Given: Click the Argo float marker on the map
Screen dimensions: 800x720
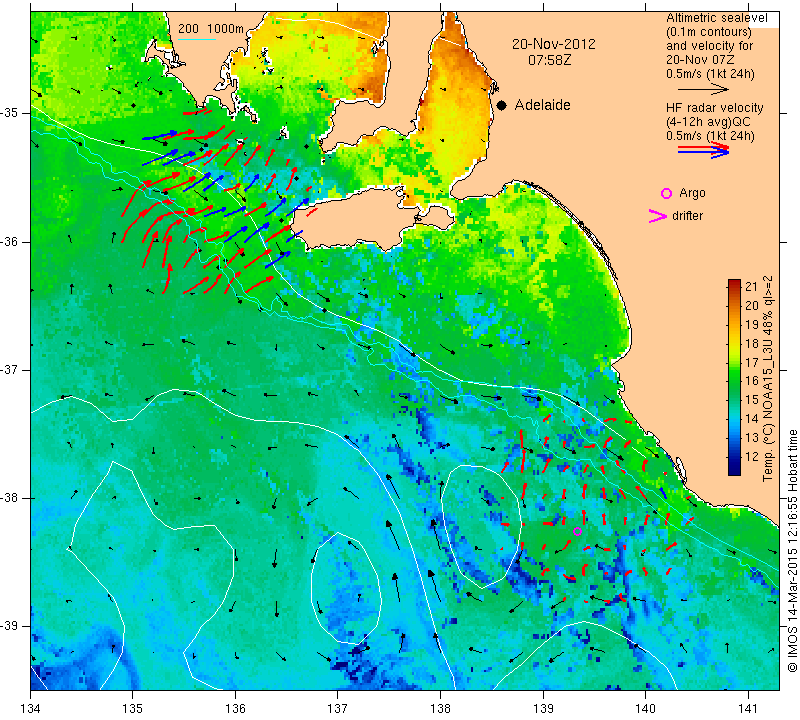Looking at the screenshot, I should click(577, 531).
